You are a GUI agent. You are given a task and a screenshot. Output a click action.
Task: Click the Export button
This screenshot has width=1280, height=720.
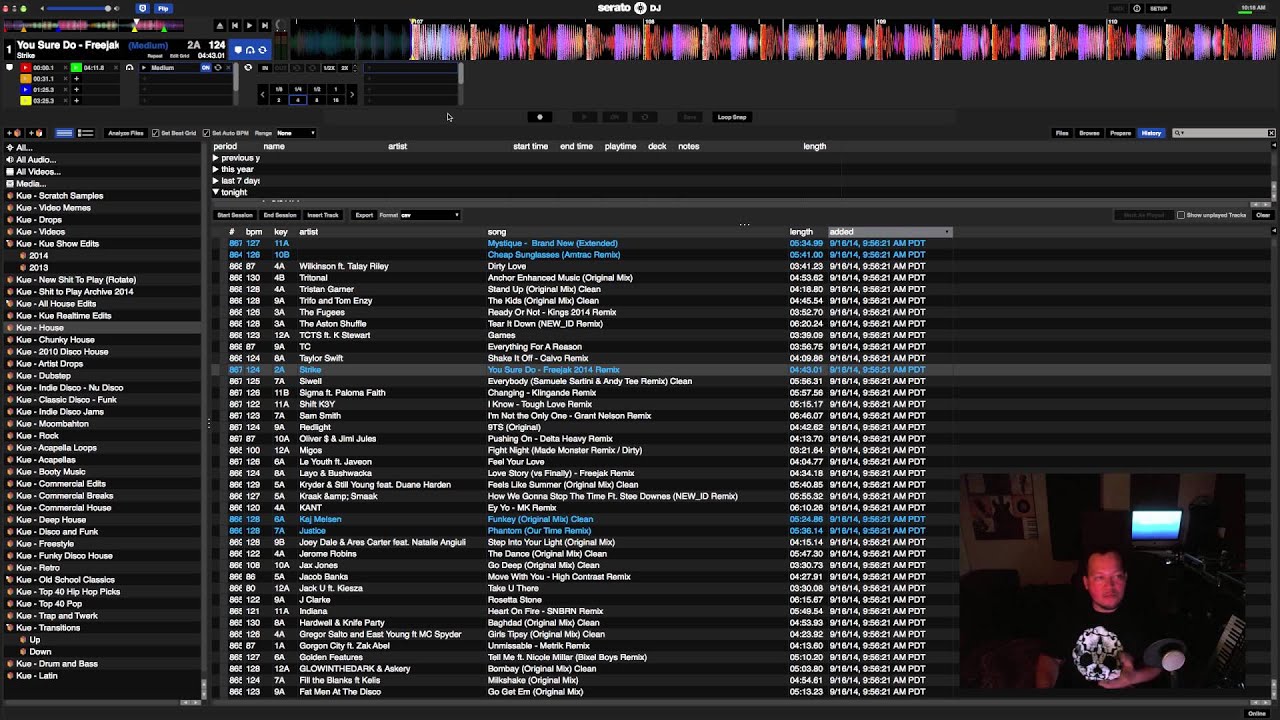point(364,215)
